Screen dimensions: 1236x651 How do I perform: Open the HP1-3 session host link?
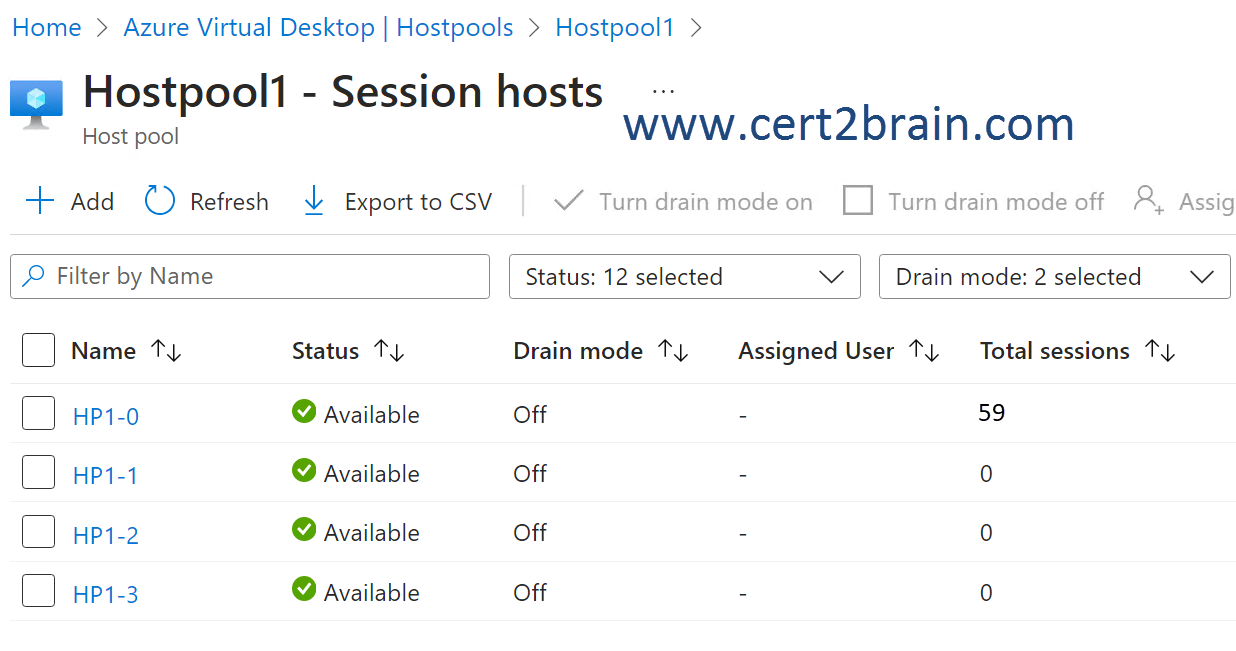(x=105, y=595)
